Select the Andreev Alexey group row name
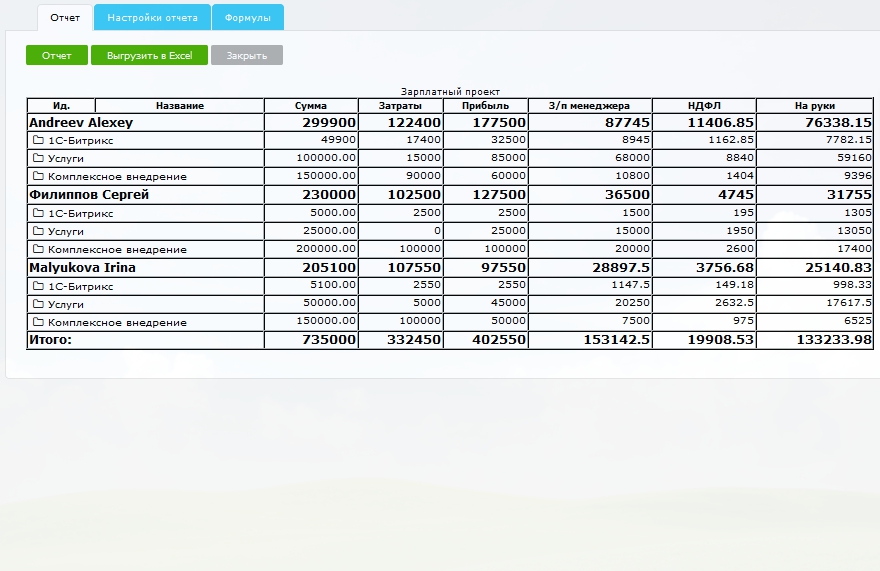 point(81,122)
